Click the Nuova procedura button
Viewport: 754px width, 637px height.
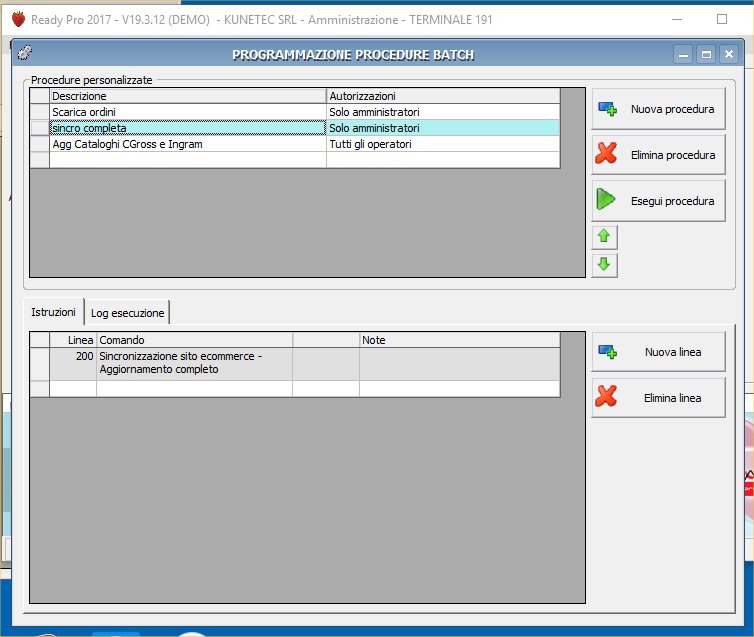658,109
